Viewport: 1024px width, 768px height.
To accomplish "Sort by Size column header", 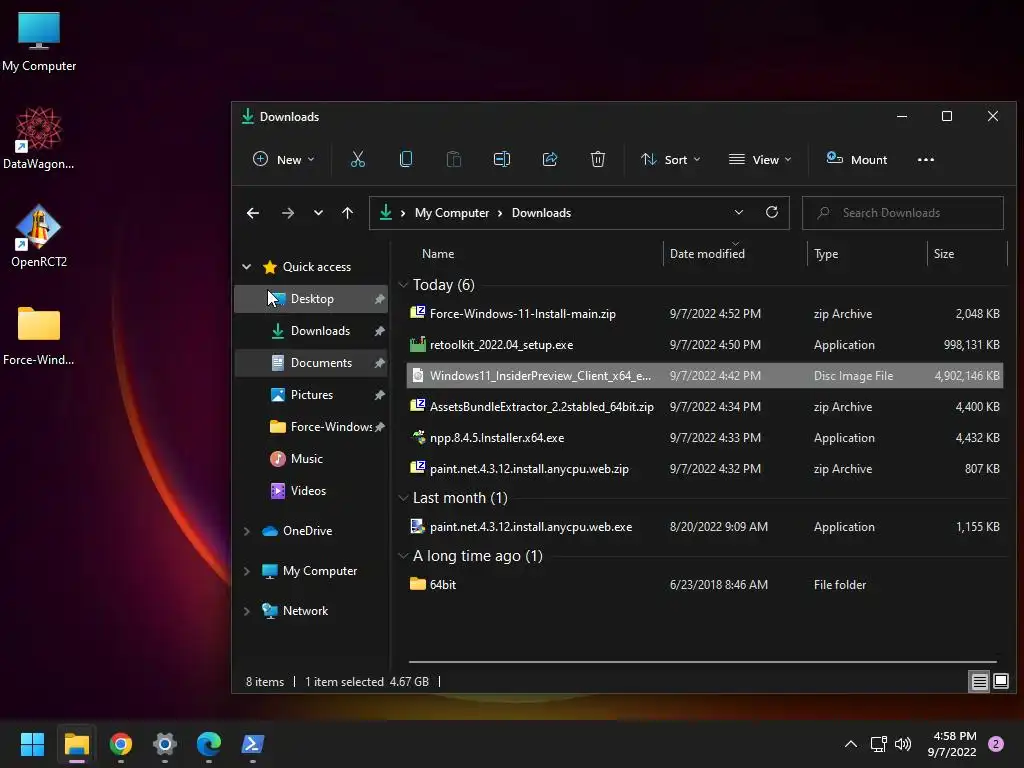I will [943, 254].
